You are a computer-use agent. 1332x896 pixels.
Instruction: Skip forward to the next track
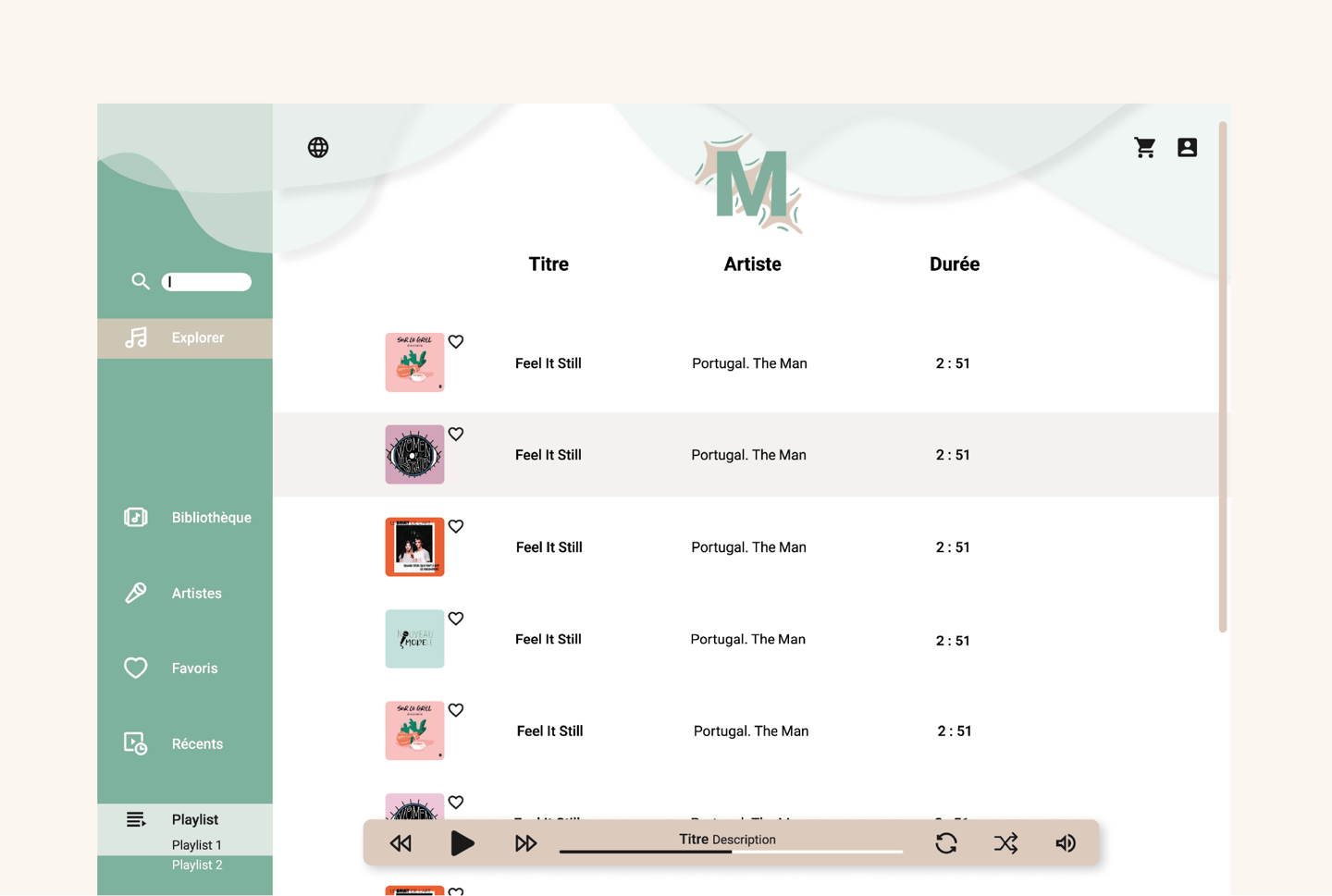[x=525, y=843]
